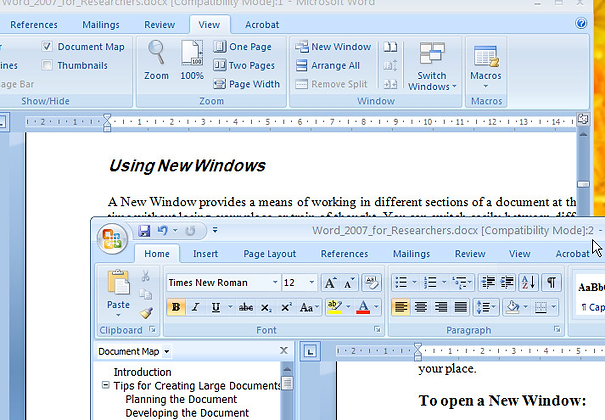Toggle Italic formatting
This screenshot has width=605, height=420.
(196, 307)
